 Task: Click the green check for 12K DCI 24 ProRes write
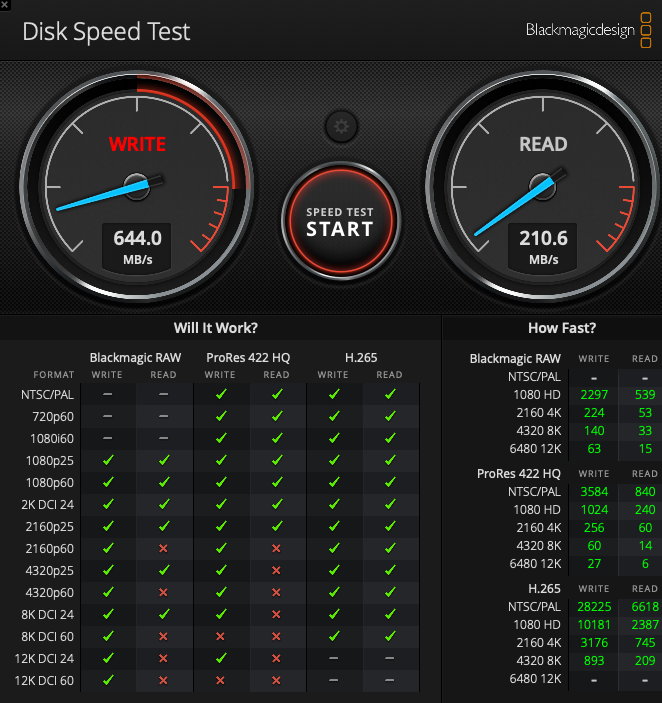pyautogui.click(x=221, y=658)
